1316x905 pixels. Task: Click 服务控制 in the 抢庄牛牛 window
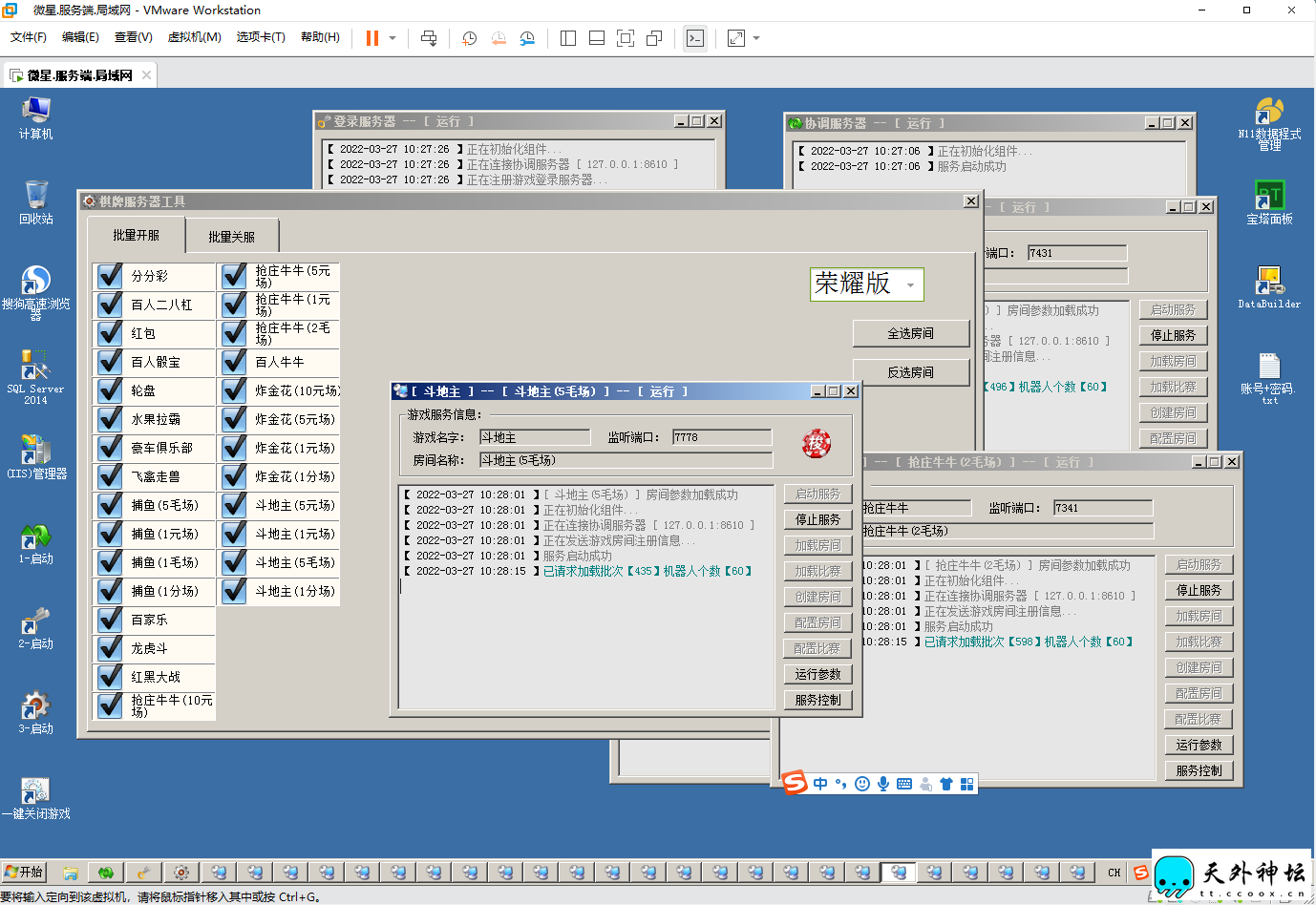tap(1199, 770)
